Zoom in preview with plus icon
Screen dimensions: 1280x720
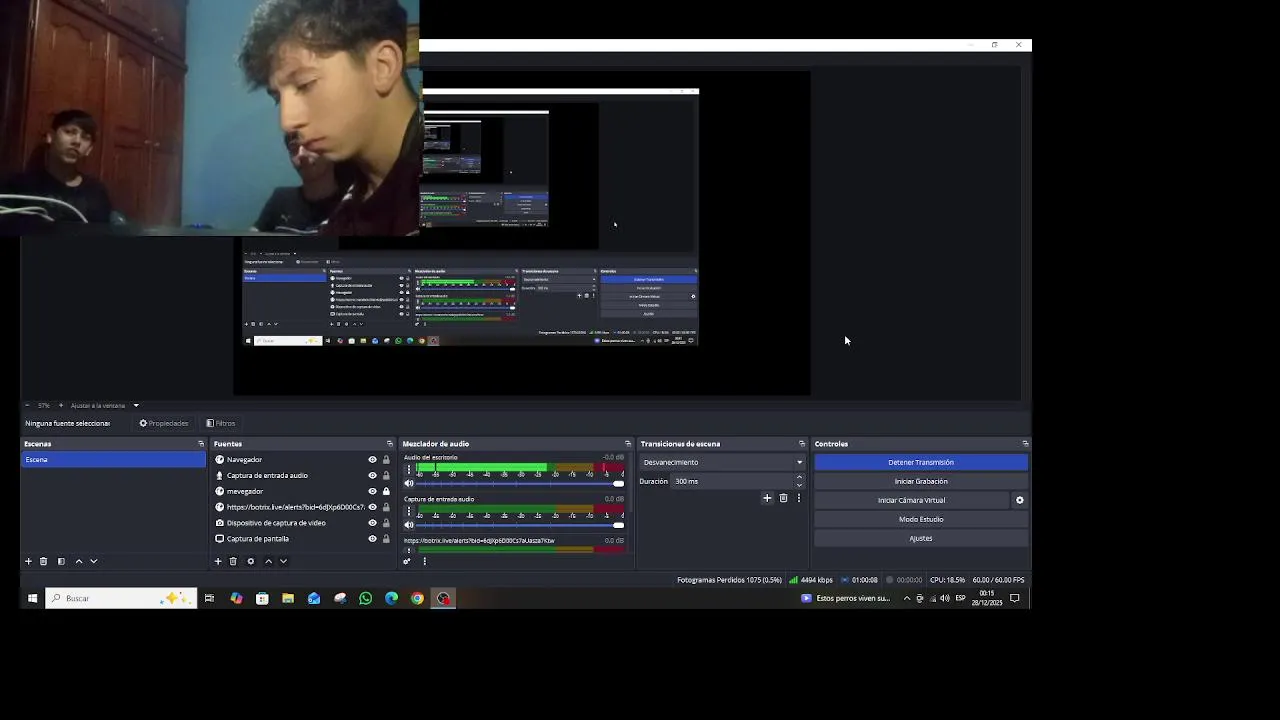coord(60,405)
